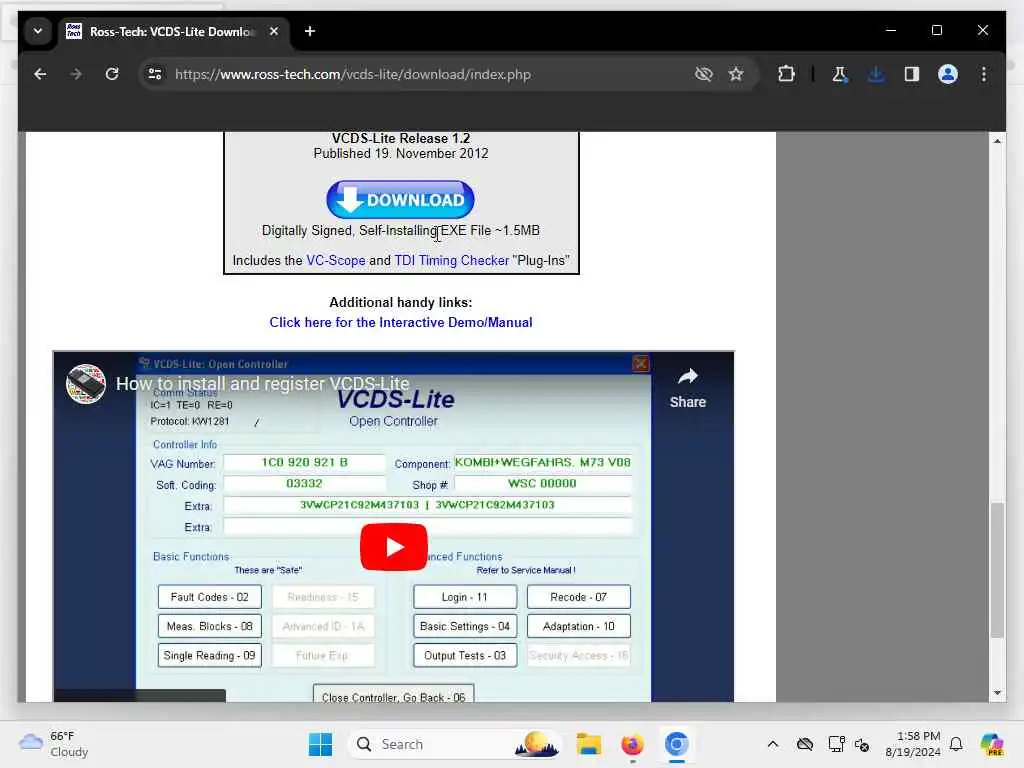The image size is (1024, 768).
Task: Open the Interactive Demo/Manual link
Action: tap(401, 323)
